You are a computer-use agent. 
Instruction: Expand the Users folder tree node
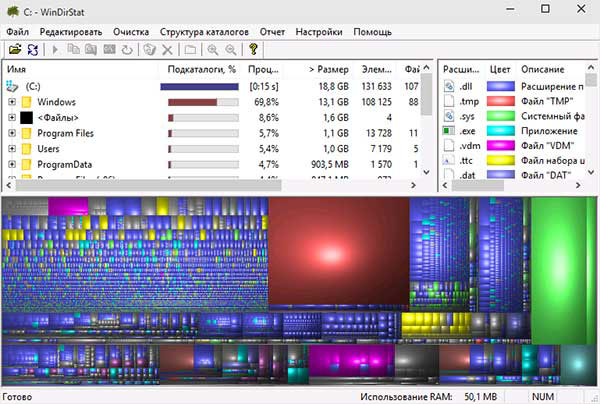pos(11,148)
